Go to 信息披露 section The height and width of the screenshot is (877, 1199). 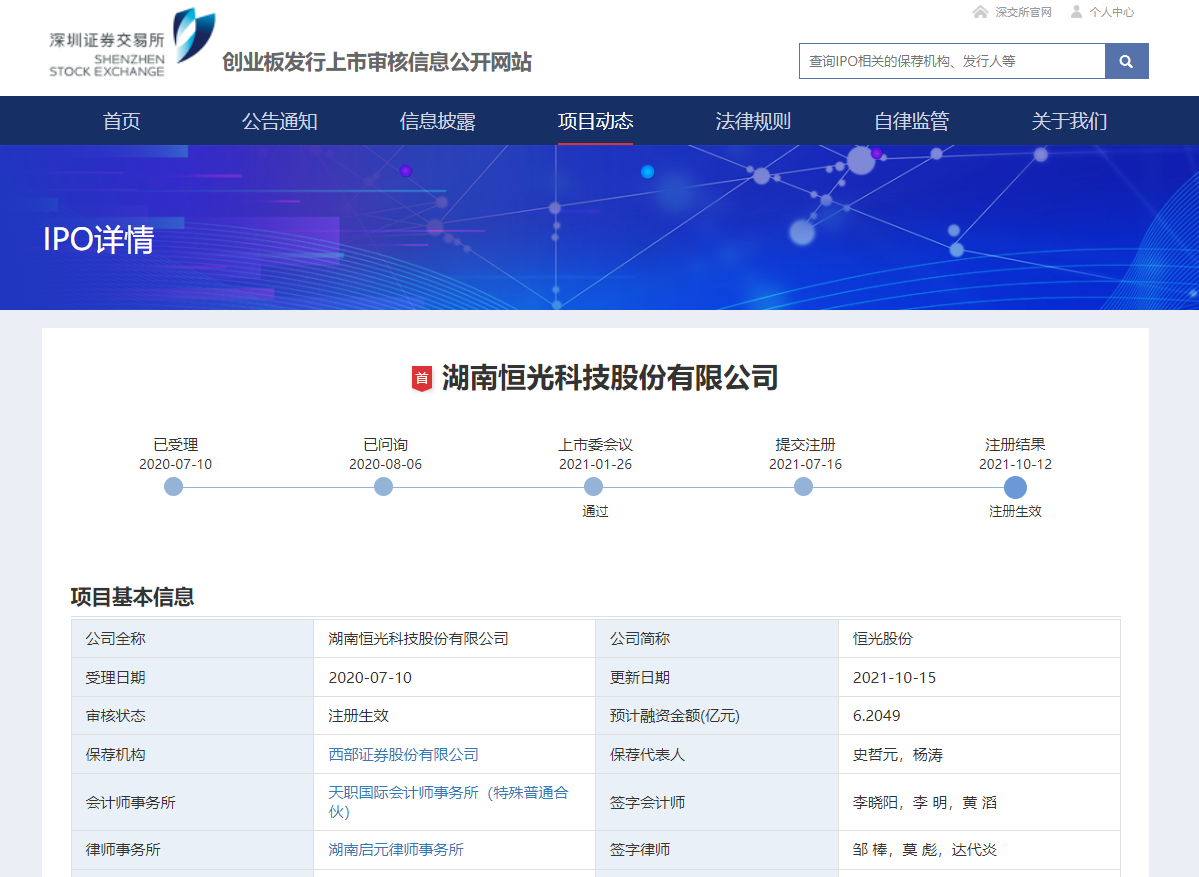[437, 121]
